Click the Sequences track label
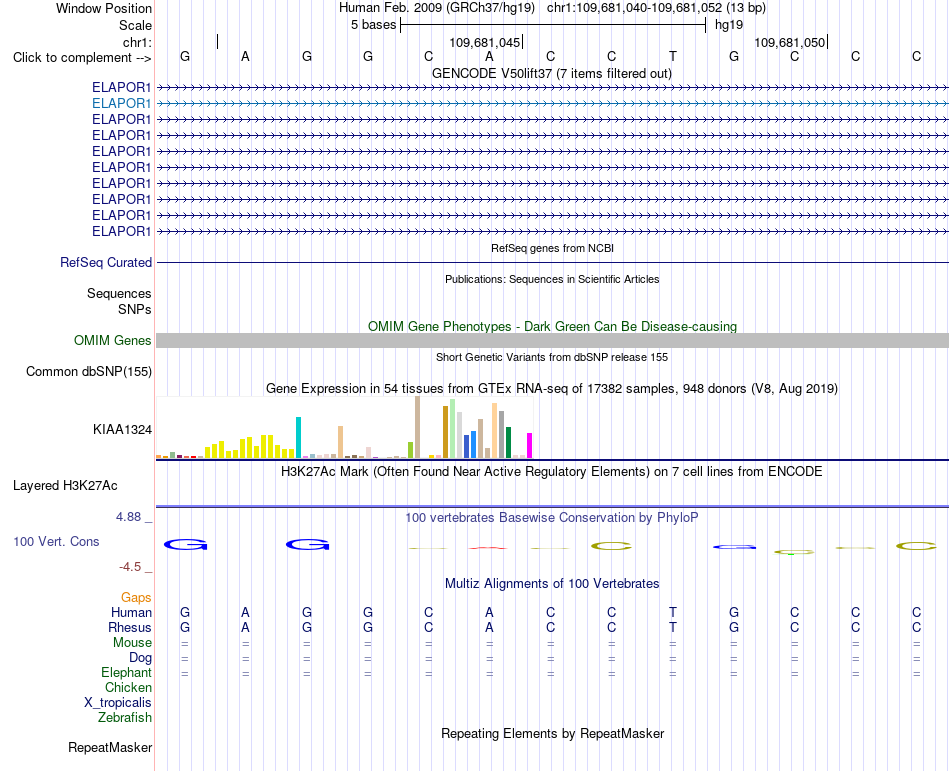This screenshot has height=771, width=950. pos(119,293)
